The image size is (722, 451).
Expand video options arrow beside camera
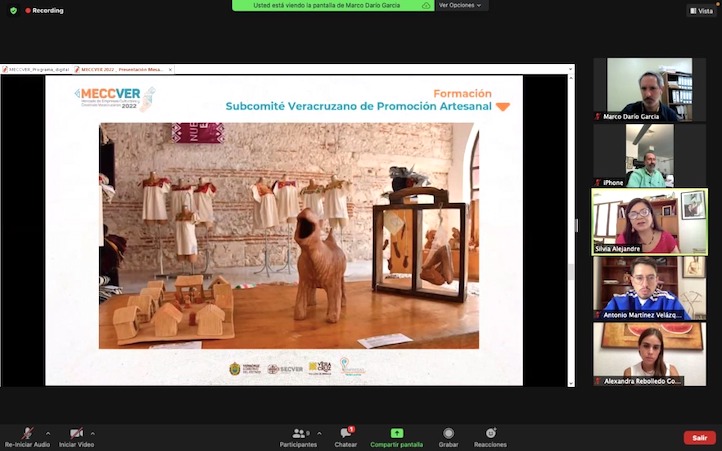click(x=99, y=433)
